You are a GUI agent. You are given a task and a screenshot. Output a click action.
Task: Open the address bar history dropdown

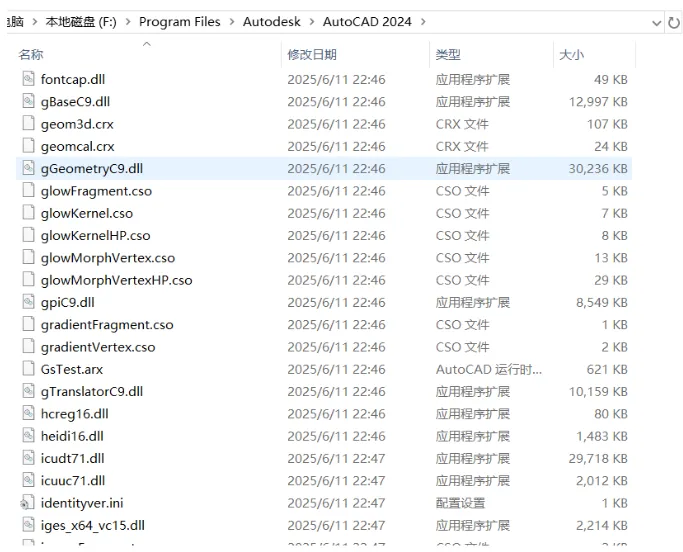(656, 23)
